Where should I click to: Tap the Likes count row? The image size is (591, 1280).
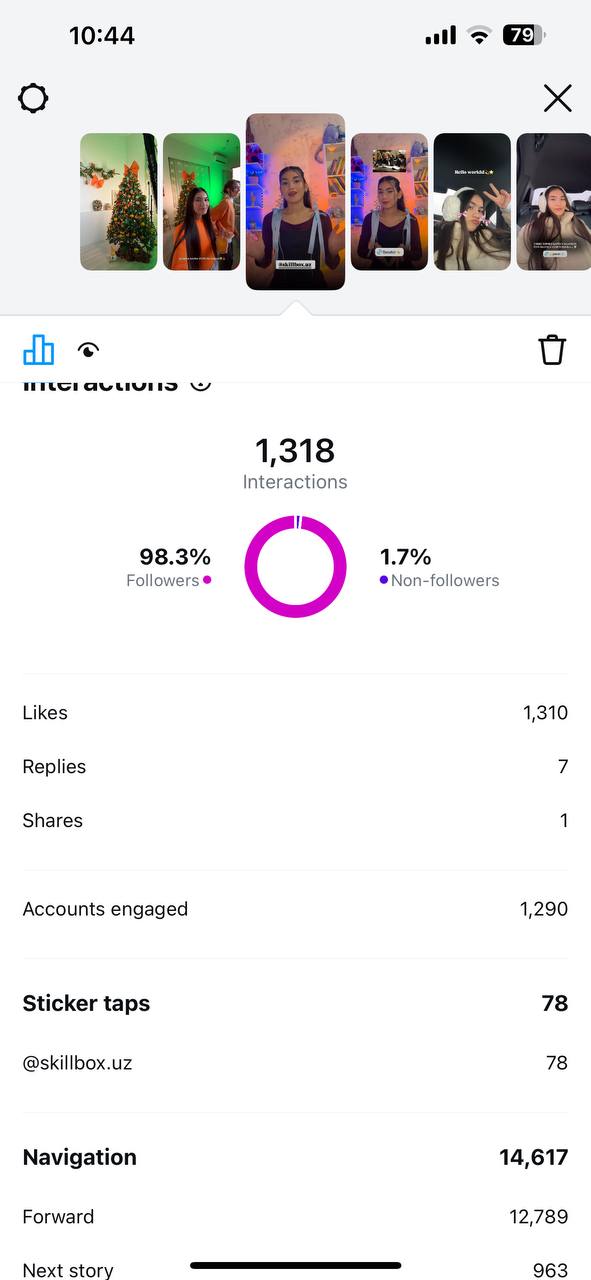pos(295,713)
